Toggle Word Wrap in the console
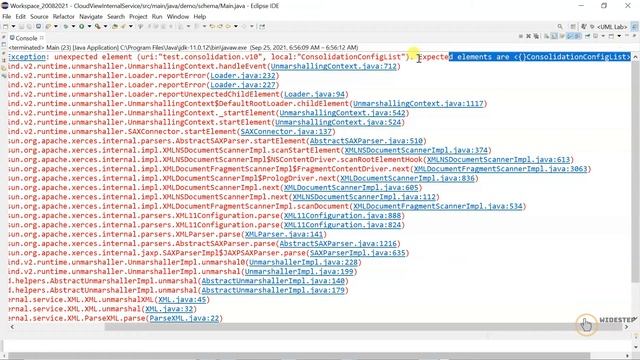 [x=562, y=36]
